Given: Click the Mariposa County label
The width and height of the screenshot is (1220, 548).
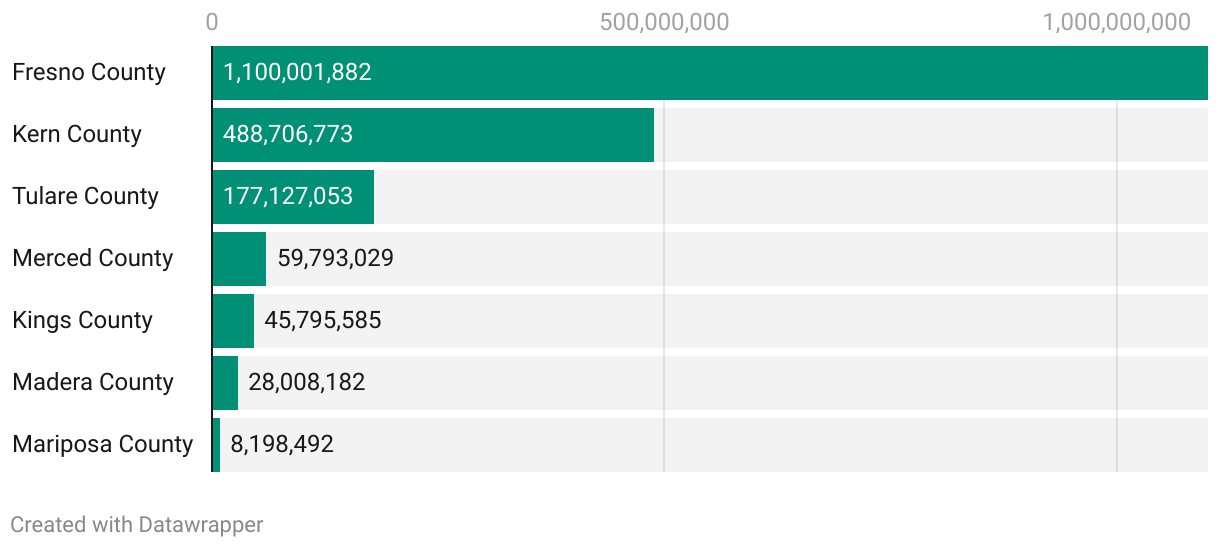Looking at the screenshot, I should (x=102, y=445).
